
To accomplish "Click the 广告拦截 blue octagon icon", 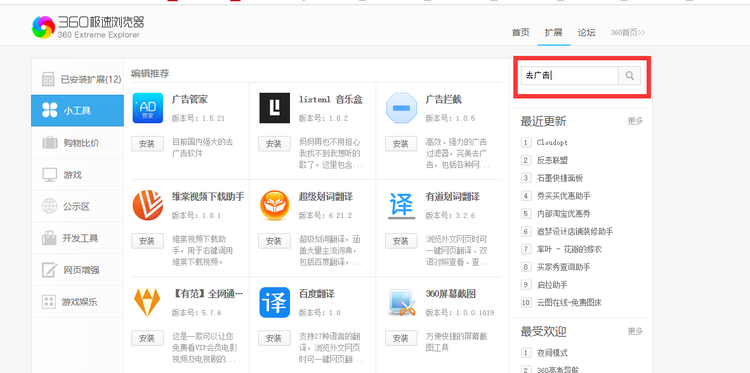I will [401, 108].
